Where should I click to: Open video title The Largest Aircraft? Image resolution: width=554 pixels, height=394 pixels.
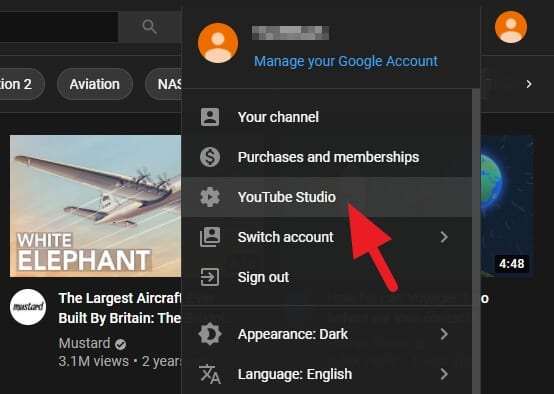point(120,308)
